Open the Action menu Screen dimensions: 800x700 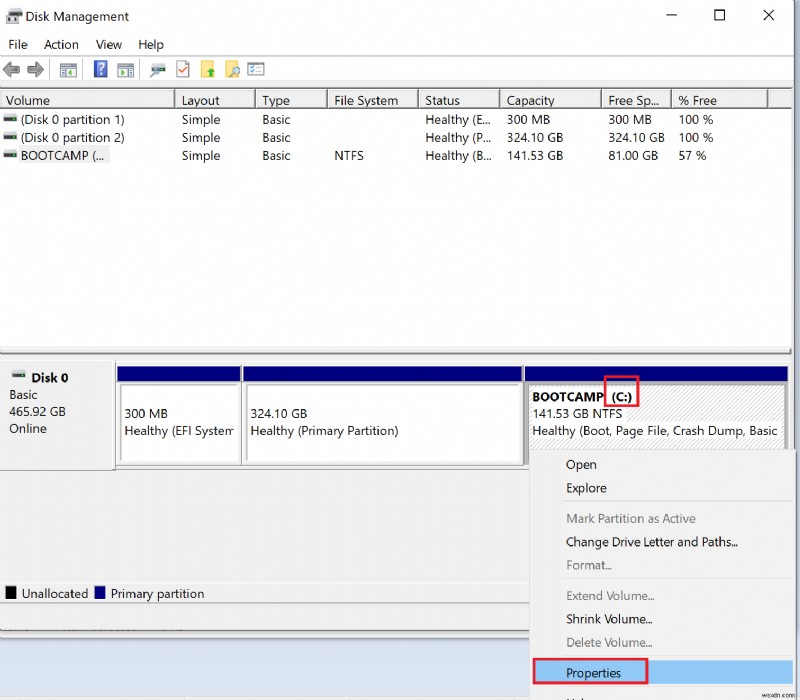(x=61, y=44)
